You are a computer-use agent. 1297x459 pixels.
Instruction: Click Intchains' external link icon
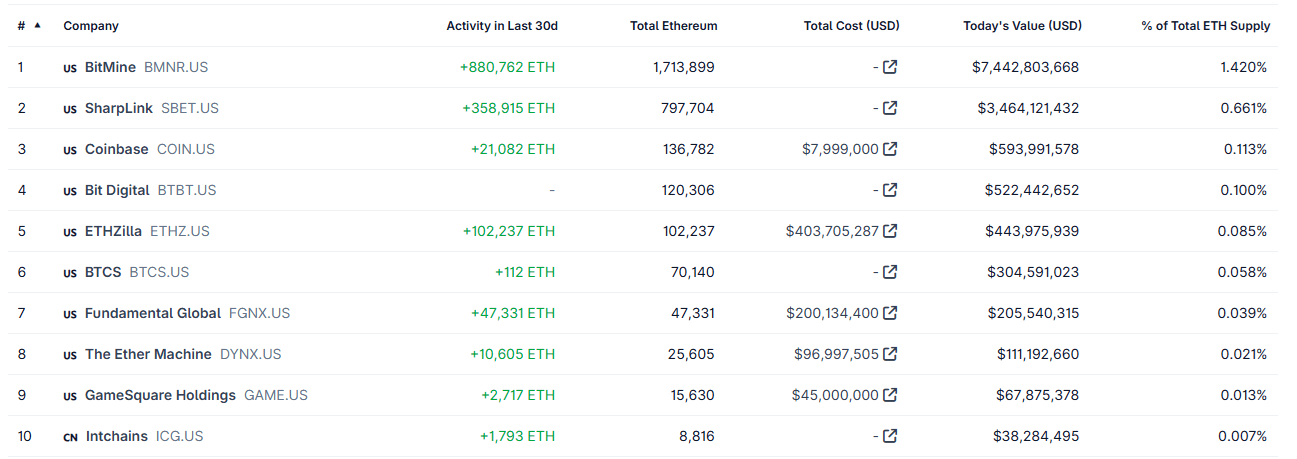[x=890, y=436]
